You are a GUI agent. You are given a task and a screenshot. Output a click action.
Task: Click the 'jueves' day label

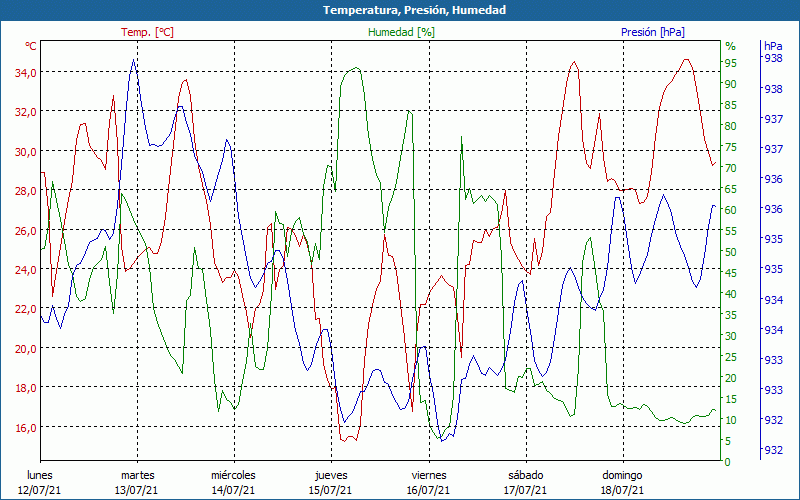[x=331, y=476]
